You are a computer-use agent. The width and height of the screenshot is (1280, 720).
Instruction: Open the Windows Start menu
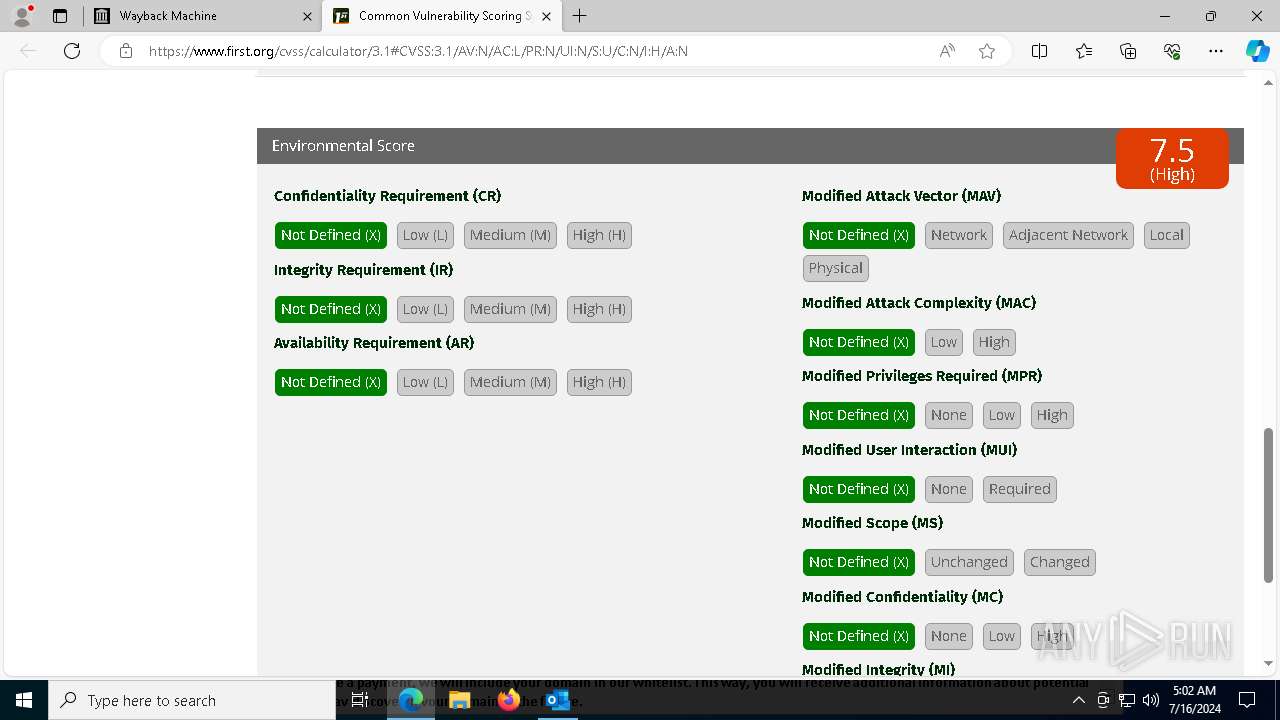24,700
